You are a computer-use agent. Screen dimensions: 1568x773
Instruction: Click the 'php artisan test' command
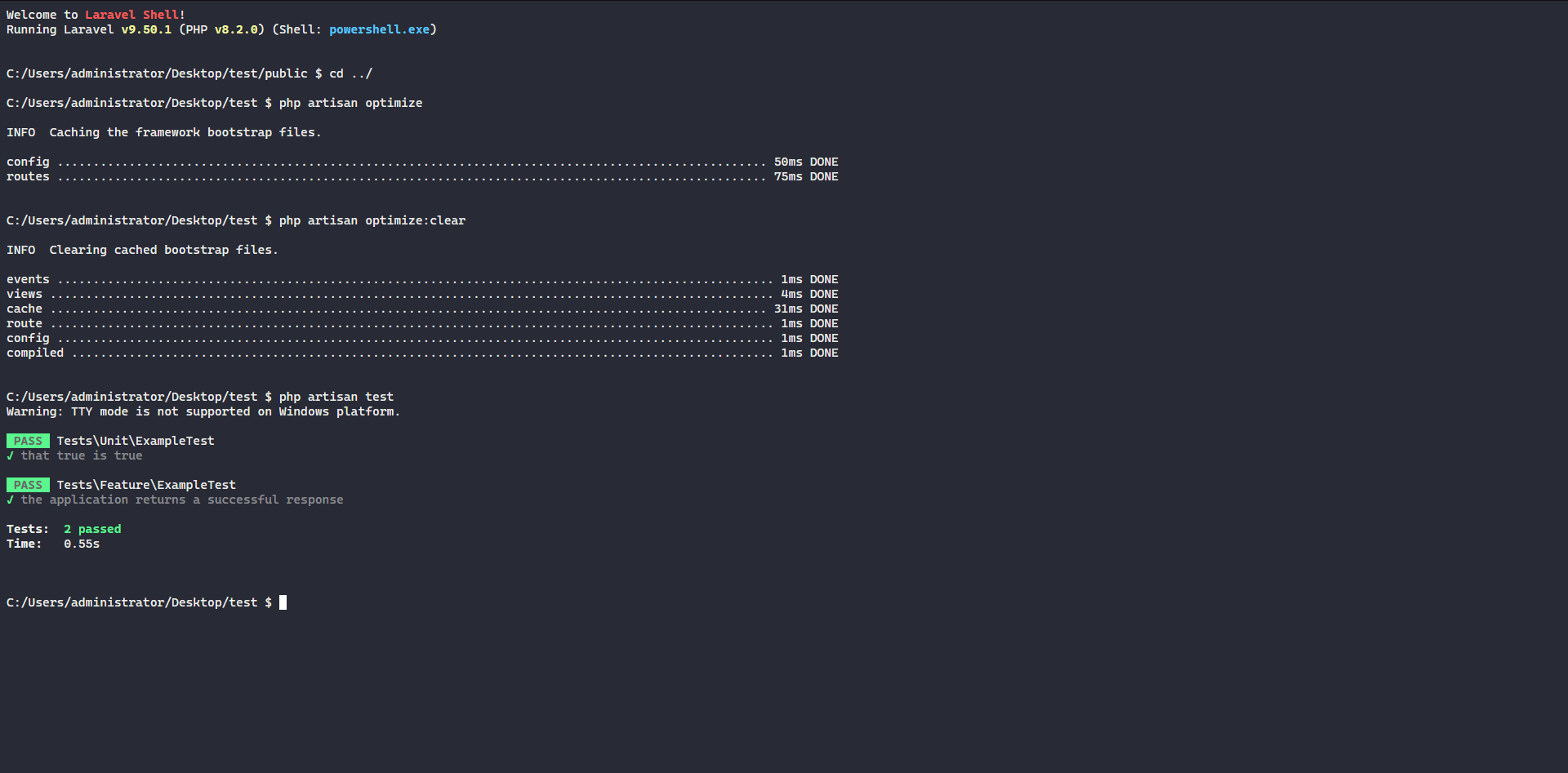coord(336,397)
